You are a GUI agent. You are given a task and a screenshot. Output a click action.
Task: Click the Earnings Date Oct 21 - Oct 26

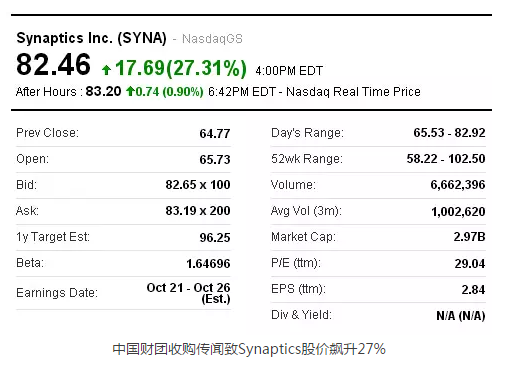[188, 287]
